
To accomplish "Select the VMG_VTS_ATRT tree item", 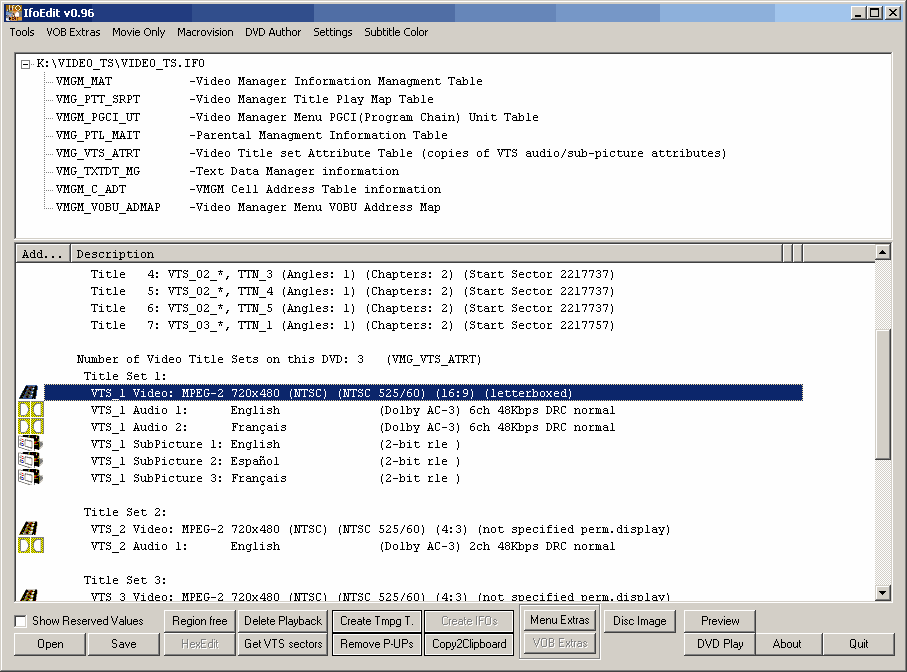I will pyautogui.click(x=98, y=153).
